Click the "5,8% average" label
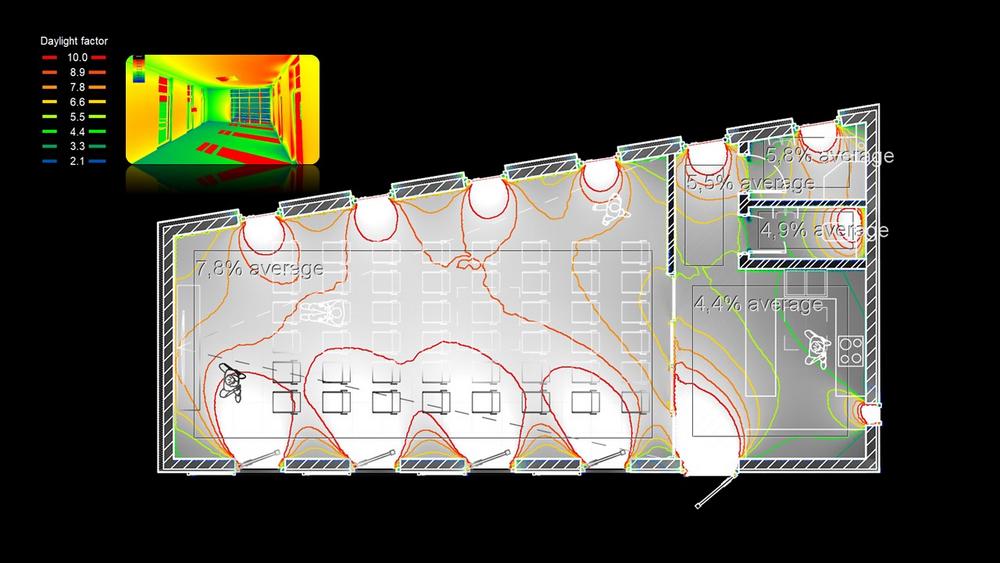 (830, 156)
